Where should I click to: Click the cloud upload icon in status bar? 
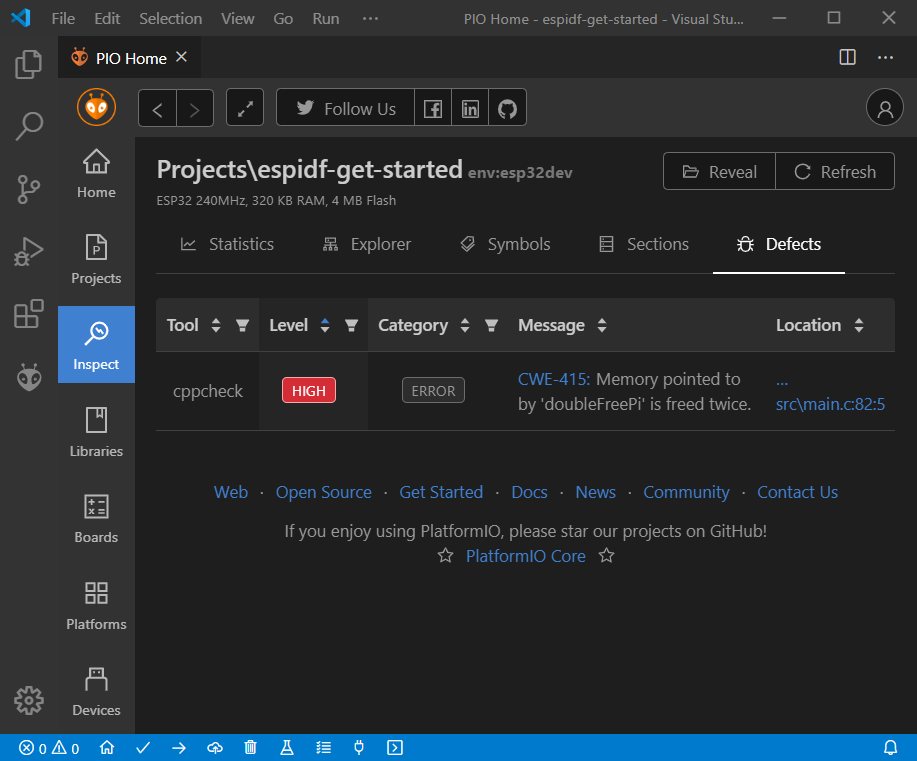coord(215,748)
